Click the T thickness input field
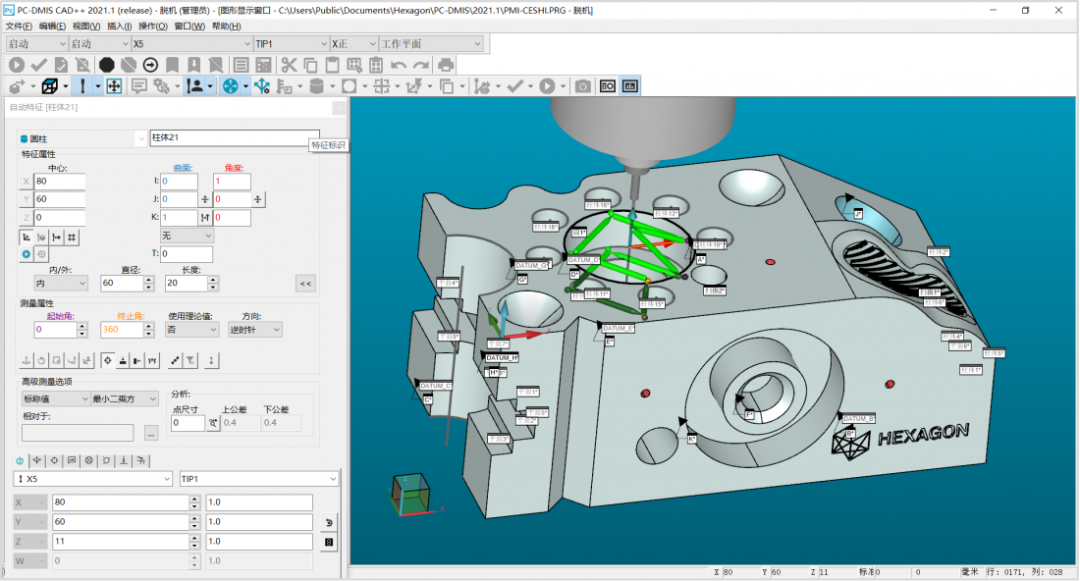The image size is (1080, 581). click(187, 254)
